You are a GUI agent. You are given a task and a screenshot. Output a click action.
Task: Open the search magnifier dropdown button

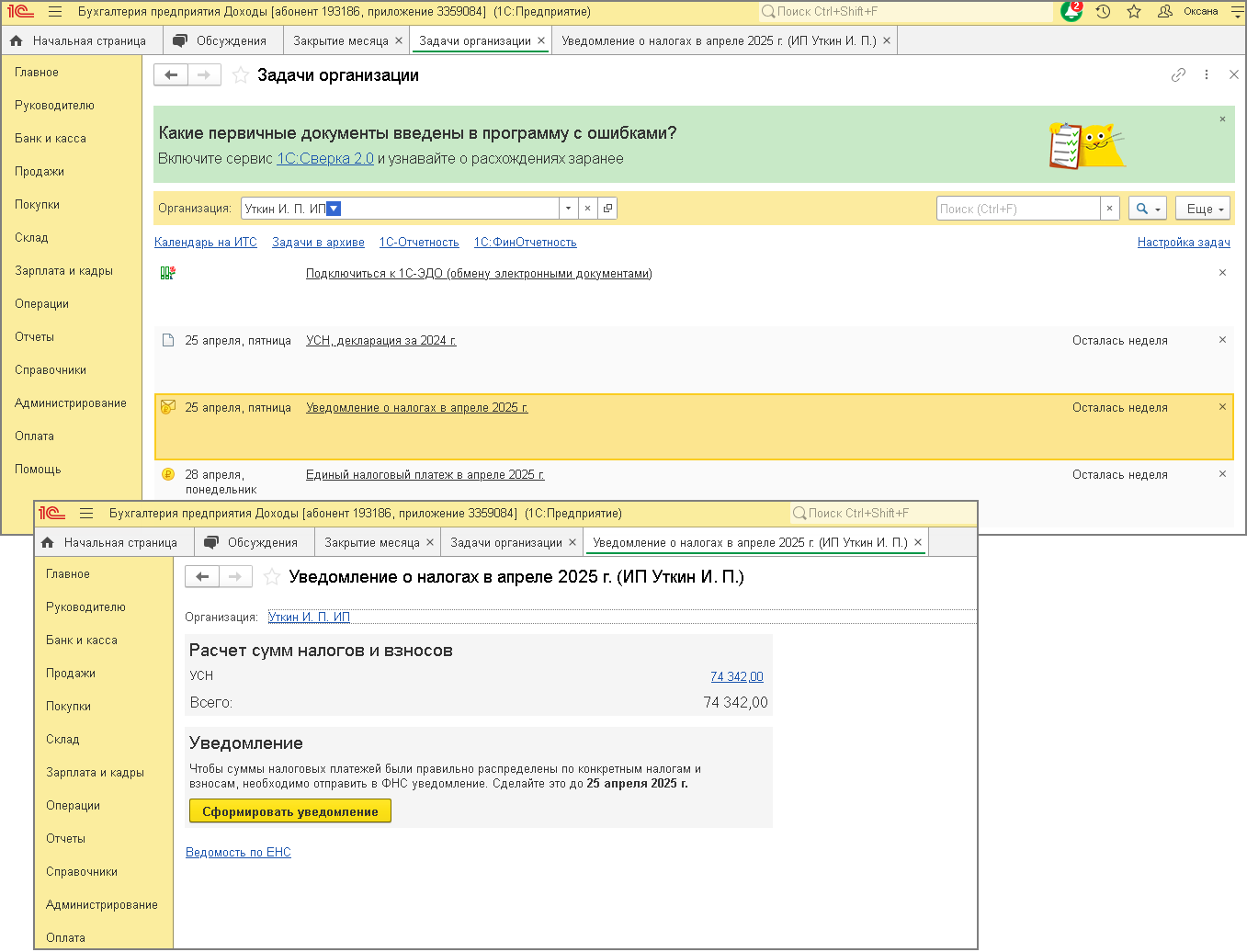1147,209
